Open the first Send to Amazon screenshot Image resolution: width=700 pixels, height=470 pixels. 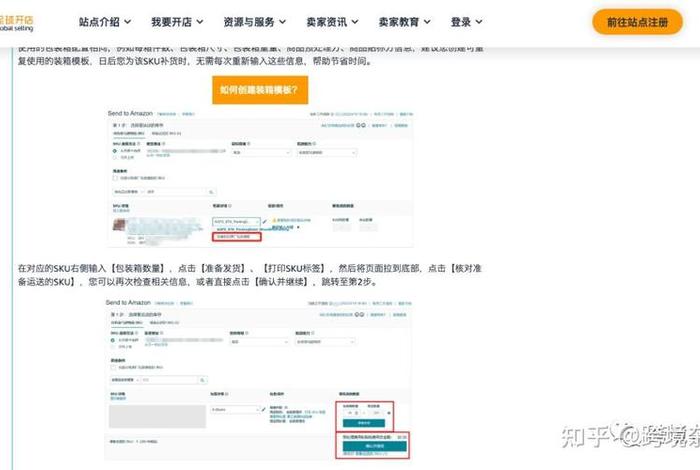tap(260, 177)
